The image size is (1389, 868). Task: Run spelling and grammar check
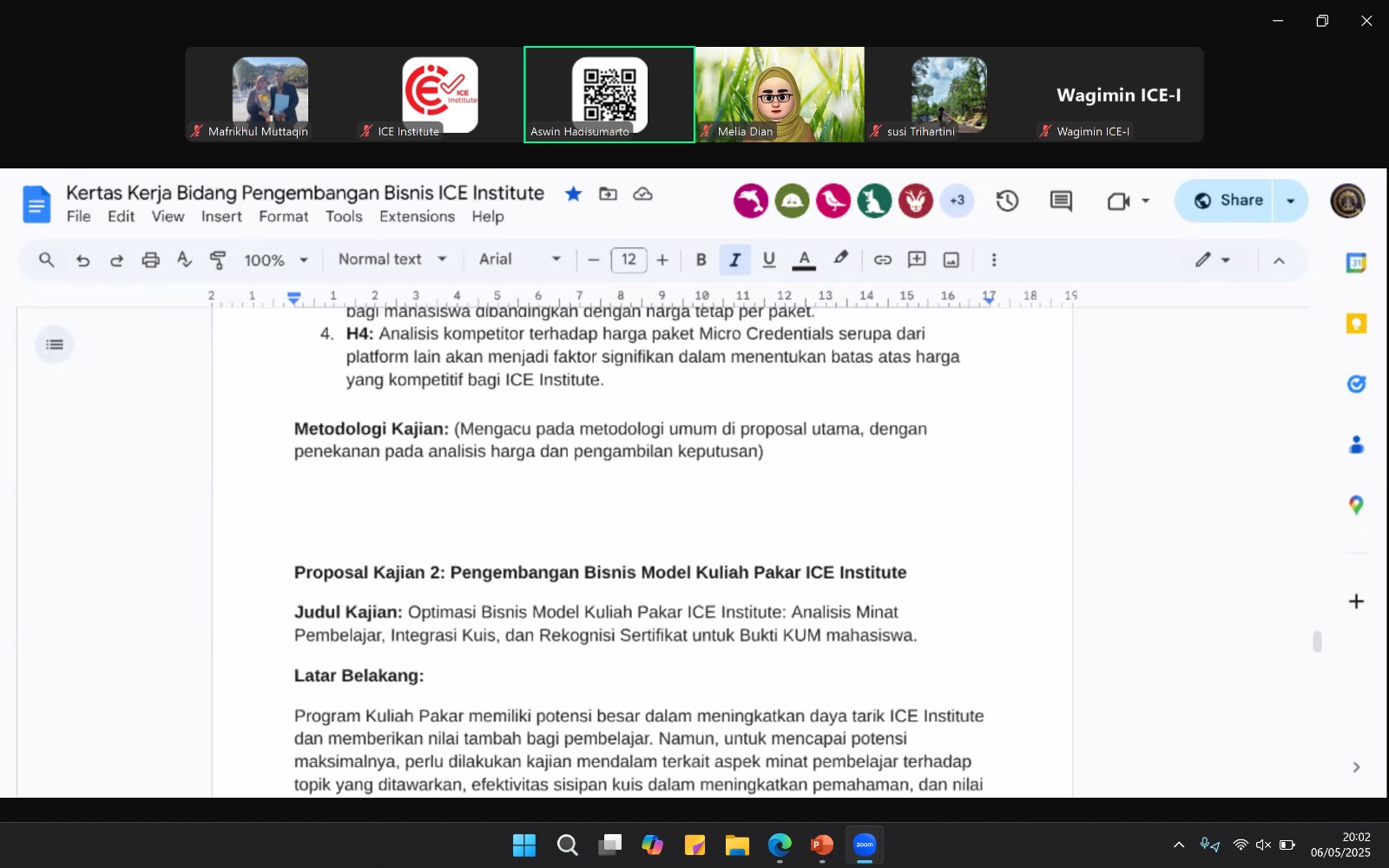click(x=184, y=260)
